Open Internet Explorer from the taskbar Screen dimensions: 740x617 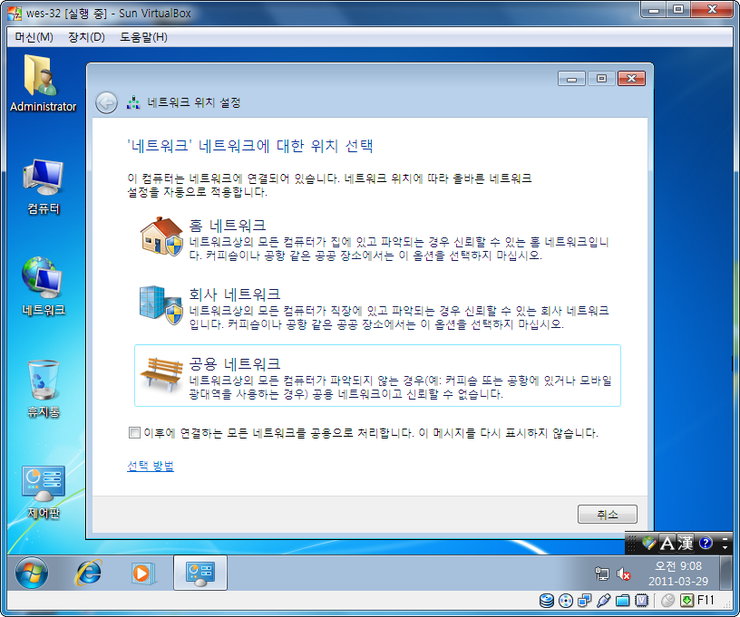(x=89, y=573)
